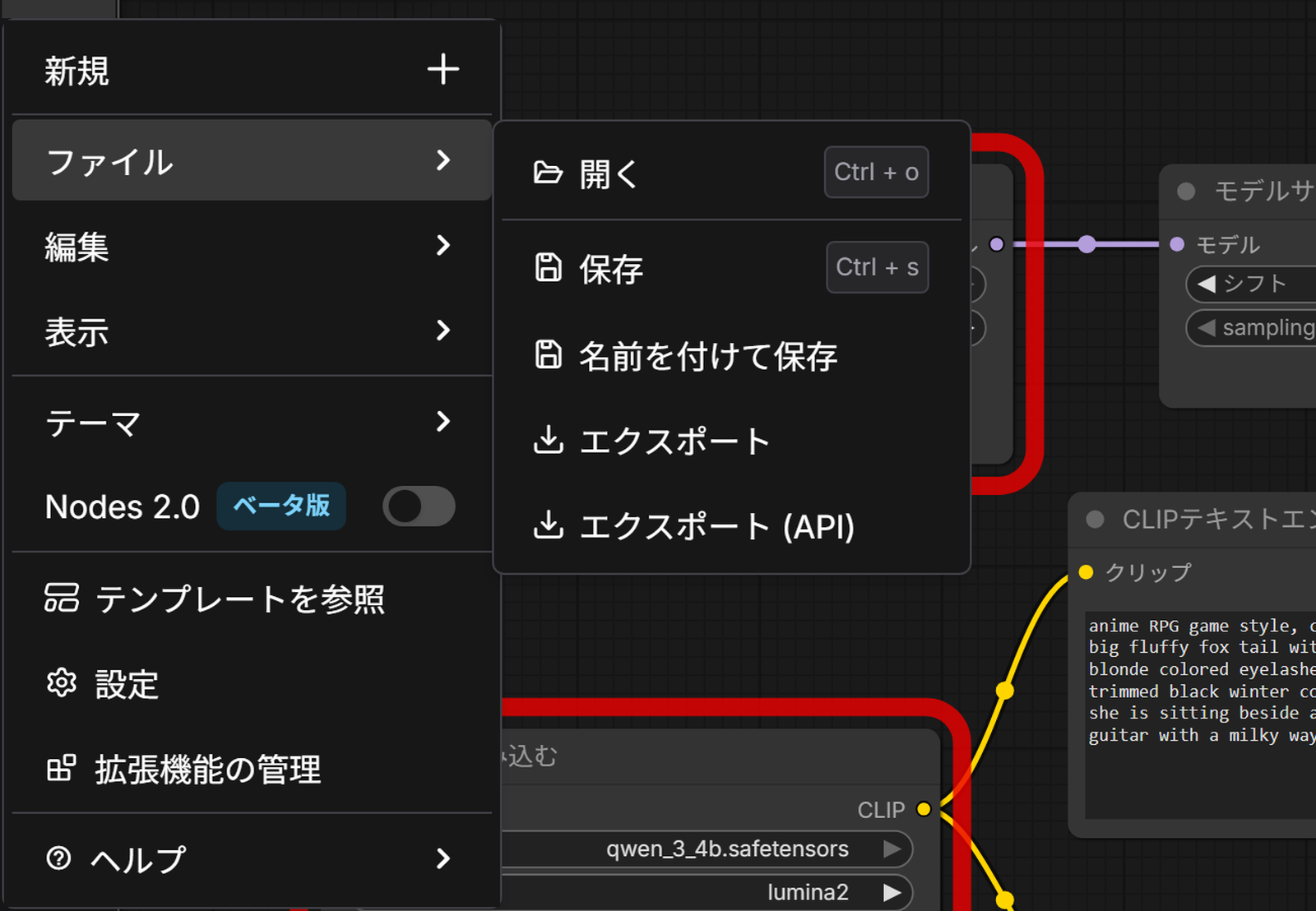Screen dimensions: 1316x911
Task: Click the gear icon beside 設定
Action: (62, 682)
